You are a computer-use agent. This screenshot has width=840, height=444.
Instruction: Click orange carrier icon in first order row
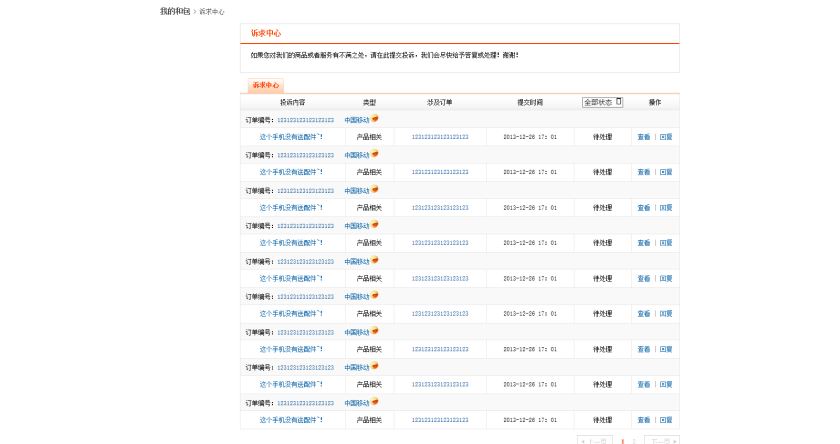pyautogui.click(x=375, y=118)
